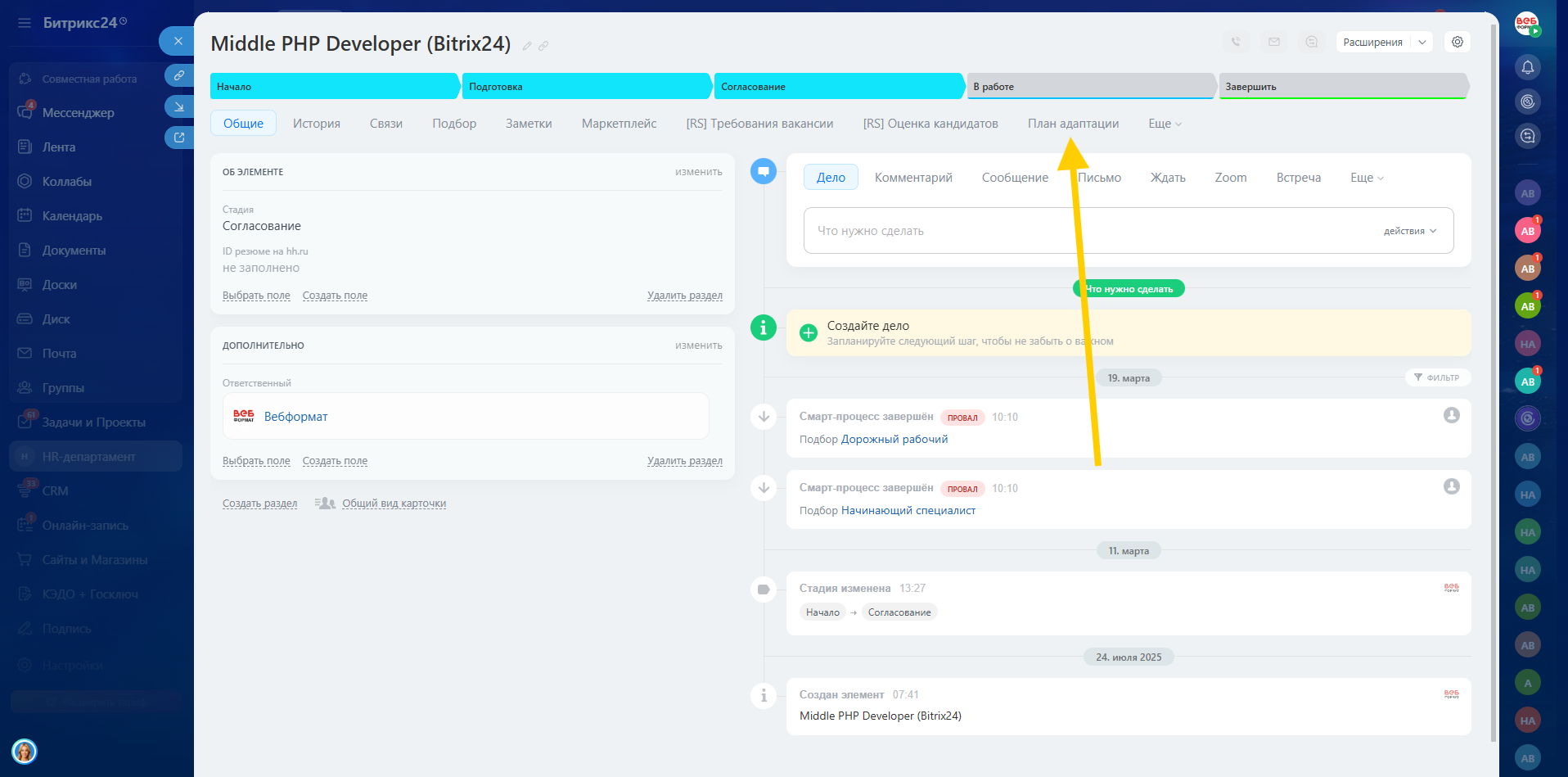Expand Еще after План адаптации tab
Viewport: 1568px width, 777px height.
coord(1165,124)
